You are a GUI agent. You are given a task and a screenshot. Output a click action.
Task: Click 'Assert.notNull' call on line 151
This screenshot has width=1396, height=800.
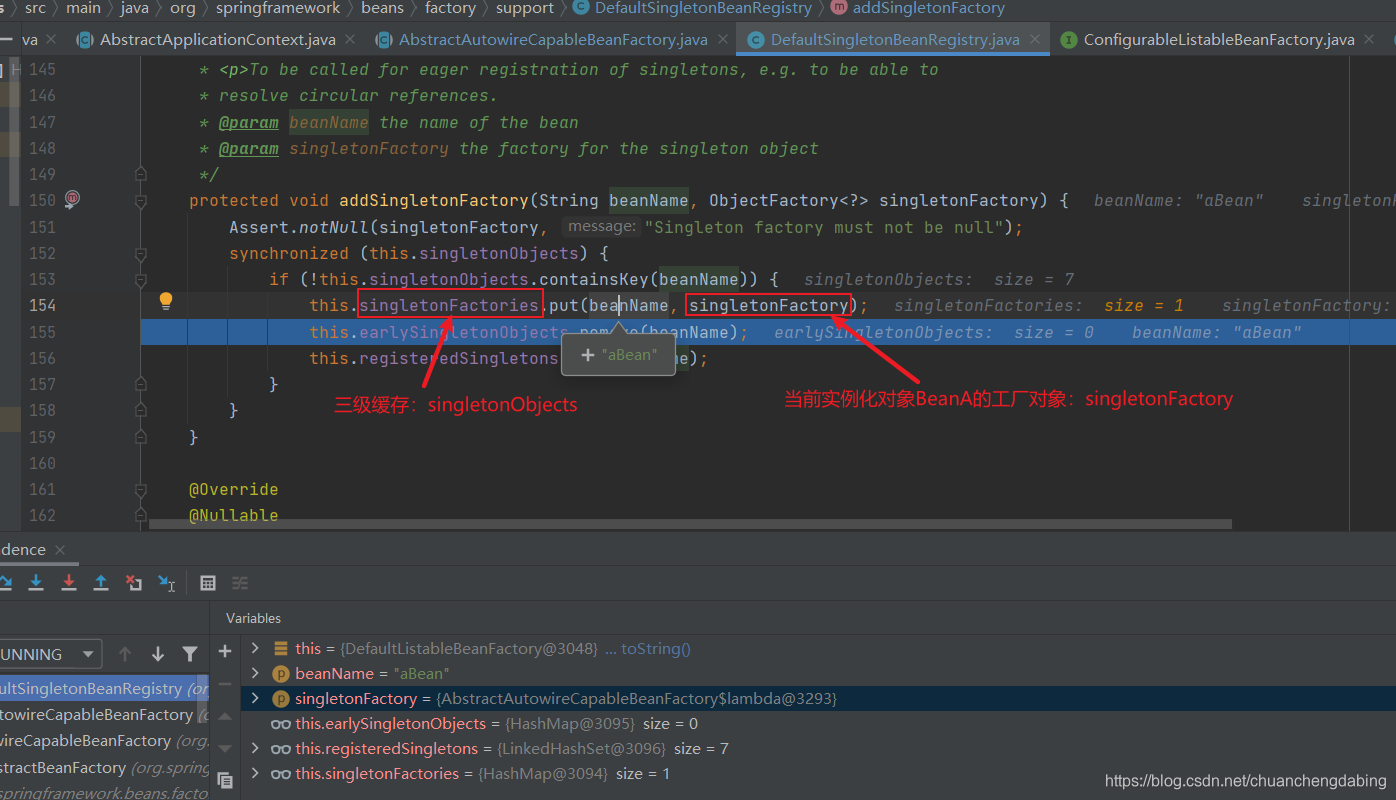(299, 227)
